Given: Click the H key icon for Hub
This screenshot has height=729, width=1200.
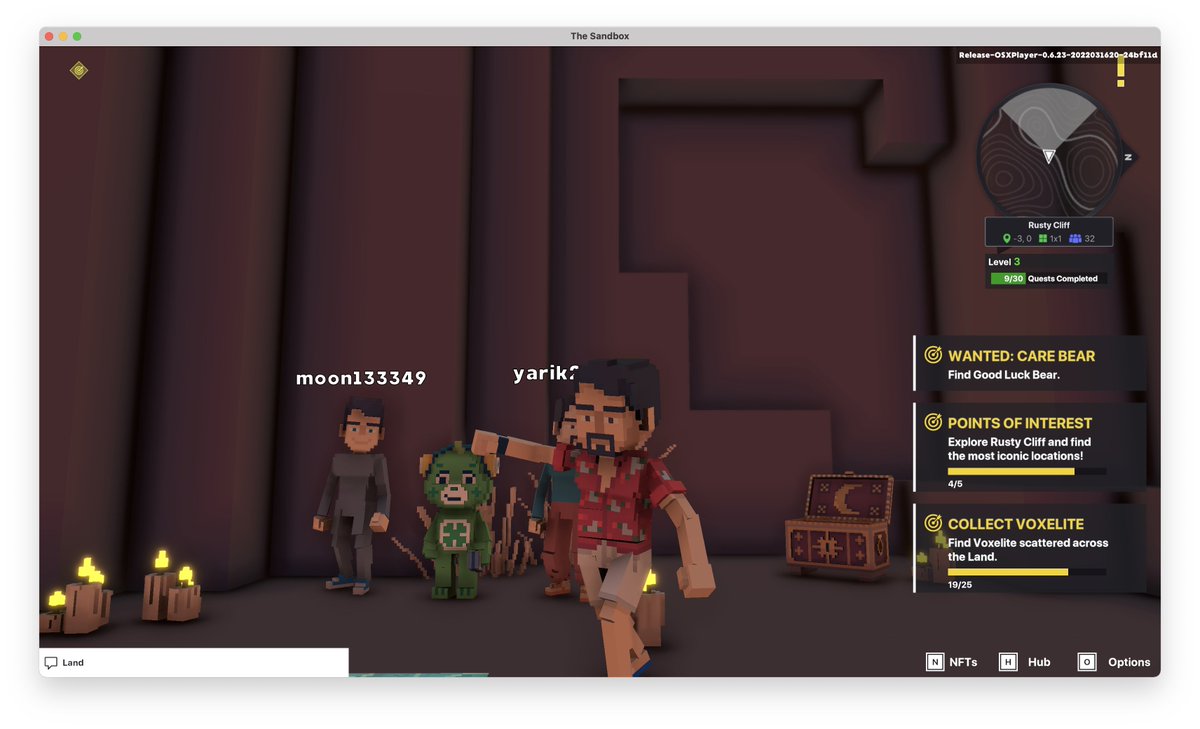Looking at the screenshot, I should [1008, 662].
